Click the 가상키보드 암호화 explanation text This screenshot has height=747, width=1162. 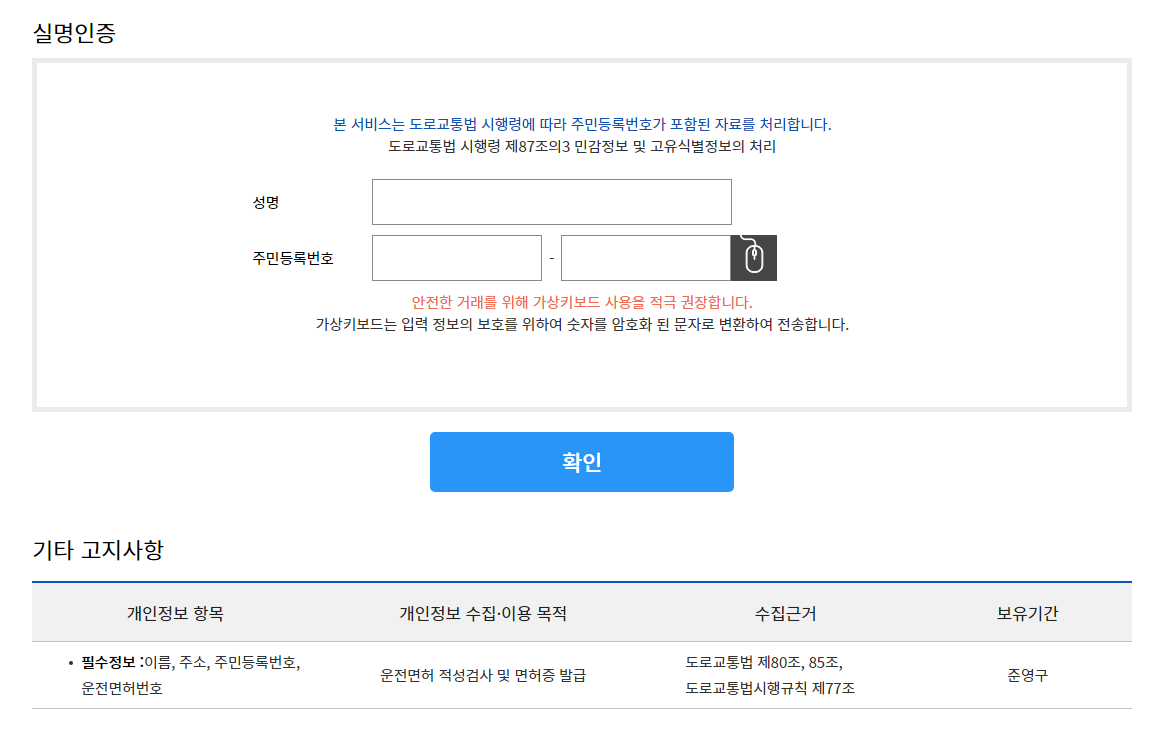coord(582,325)
